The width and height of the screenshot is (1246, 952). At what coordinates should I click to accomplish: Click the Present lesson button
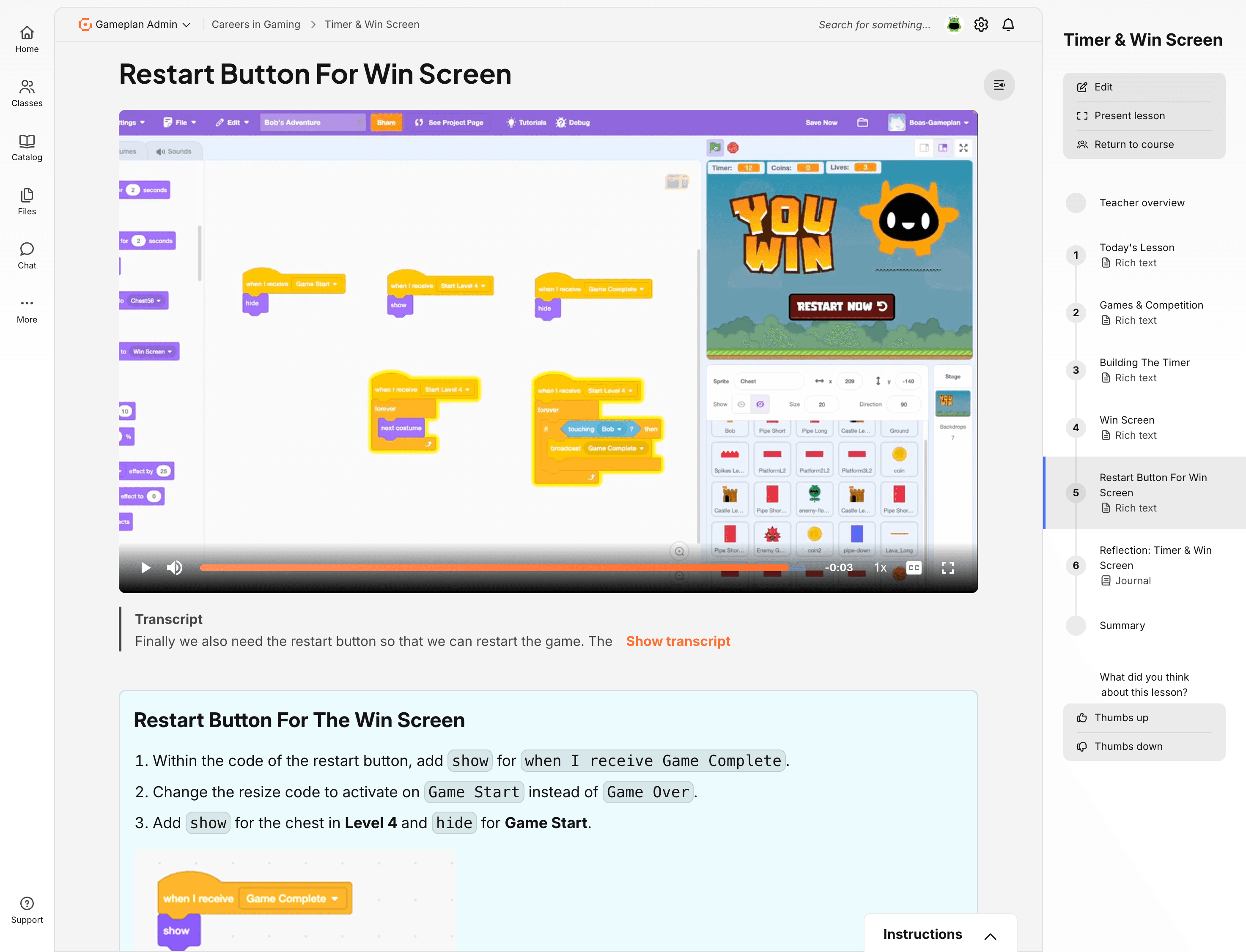coord(1130,115)
